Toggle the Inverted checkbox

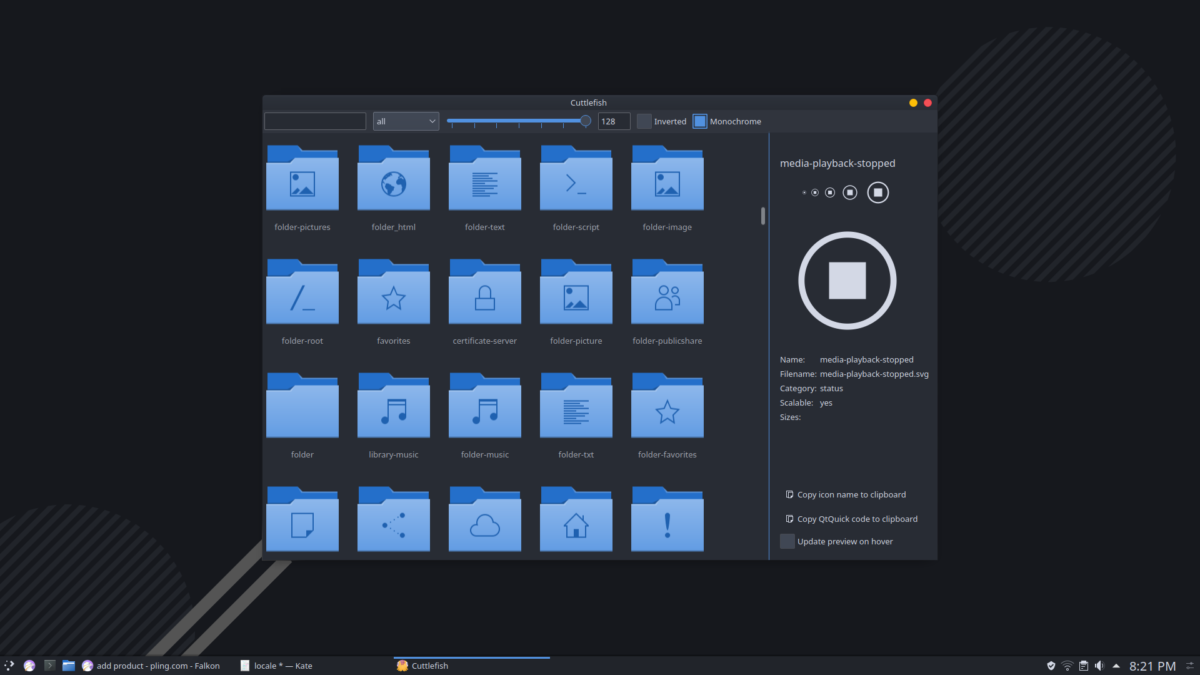click(x=643, y=121)
